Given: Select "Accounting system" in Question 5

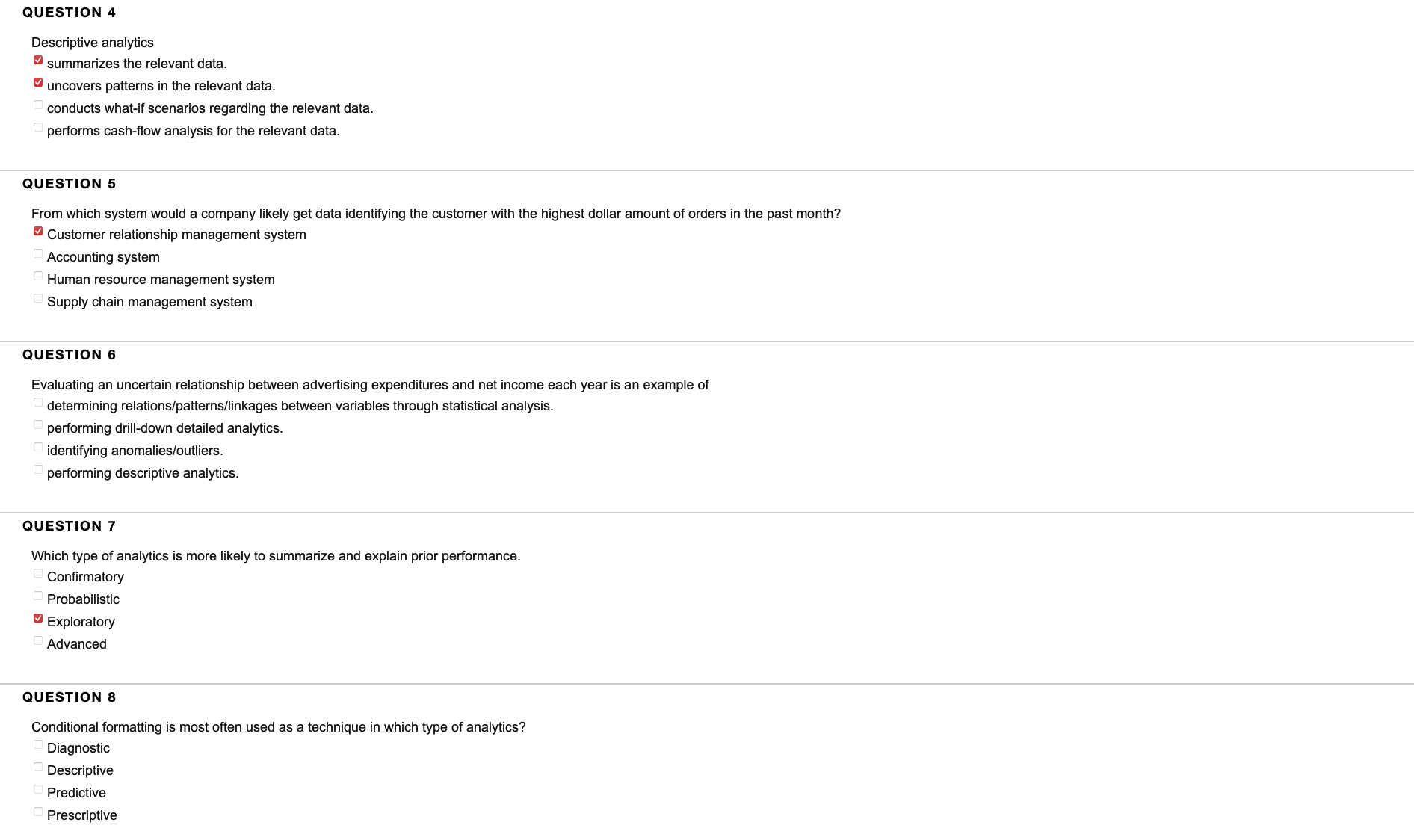Looking at the screenshot, I should (38, 253).
